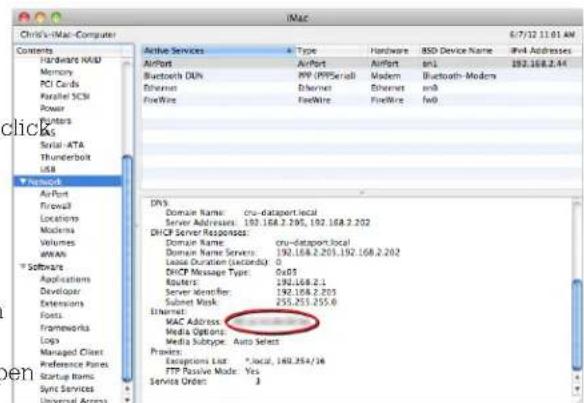Click the Chris's iMac Computer title text
This screenshot has height=403, width=584.
[x=68, y=35]
